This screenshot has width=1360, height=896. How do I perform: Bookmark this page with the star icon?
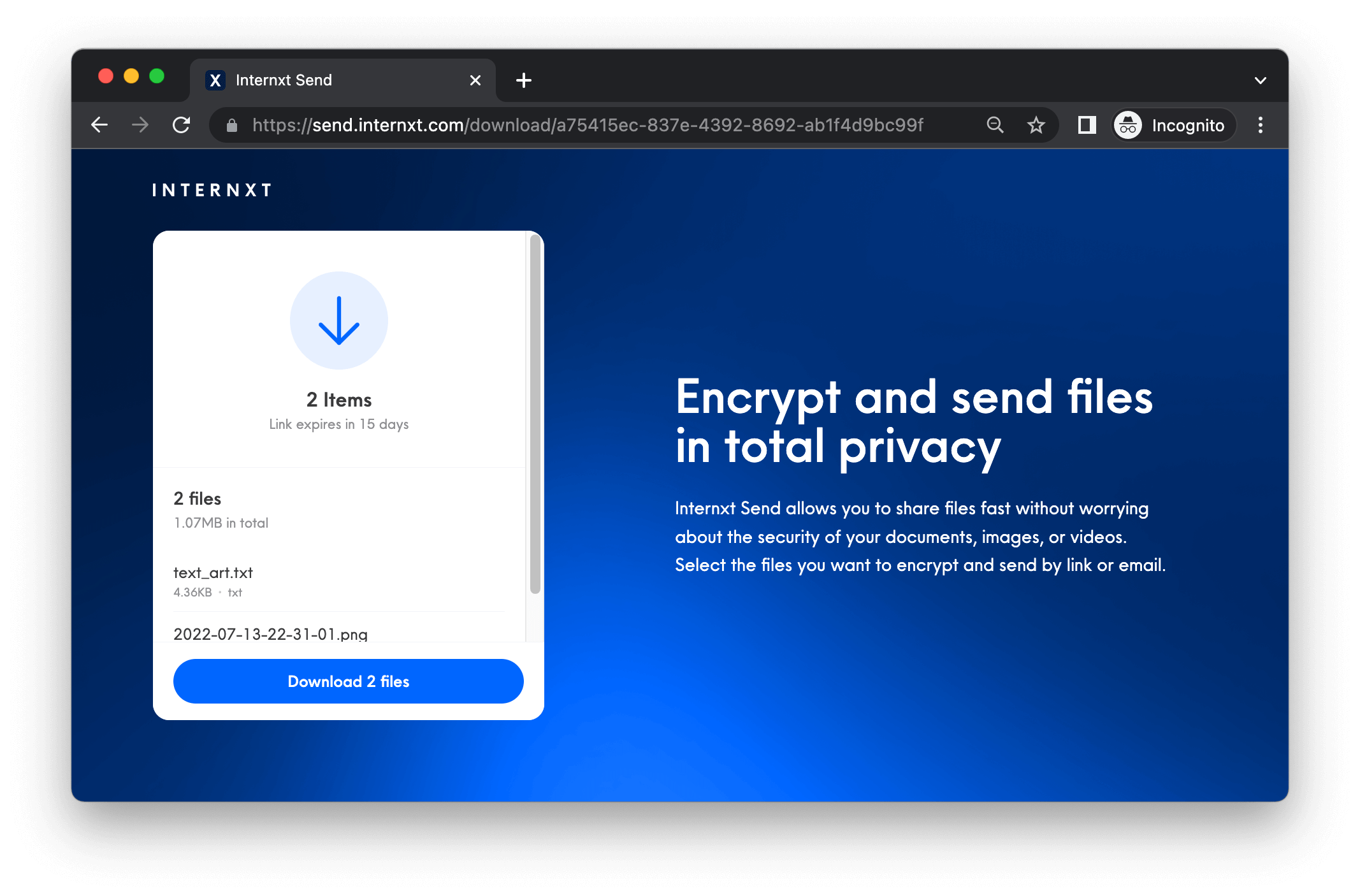coord(1036,125)
